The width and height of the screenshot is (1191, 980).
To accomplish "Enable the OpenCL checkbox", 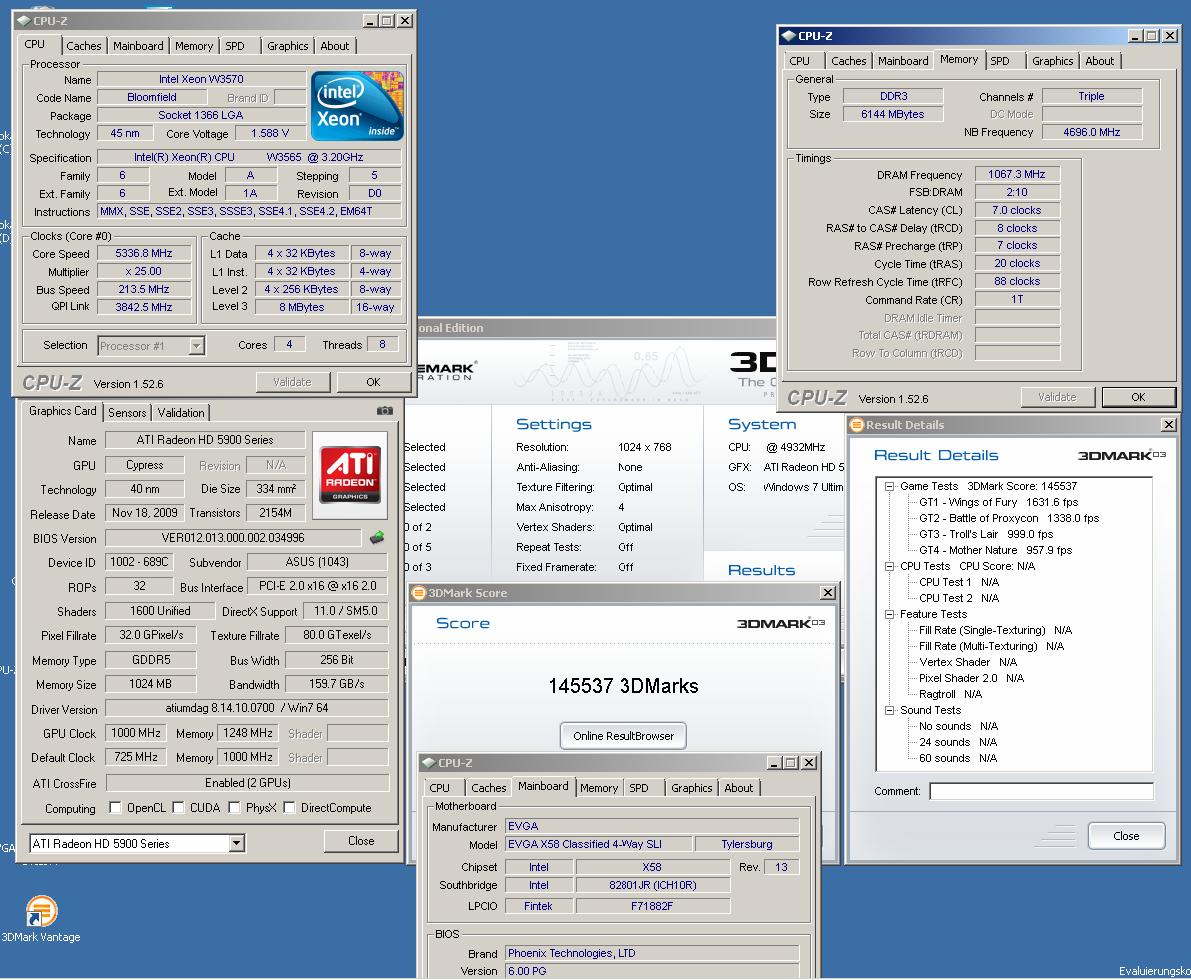I will (x=115, y=808).
